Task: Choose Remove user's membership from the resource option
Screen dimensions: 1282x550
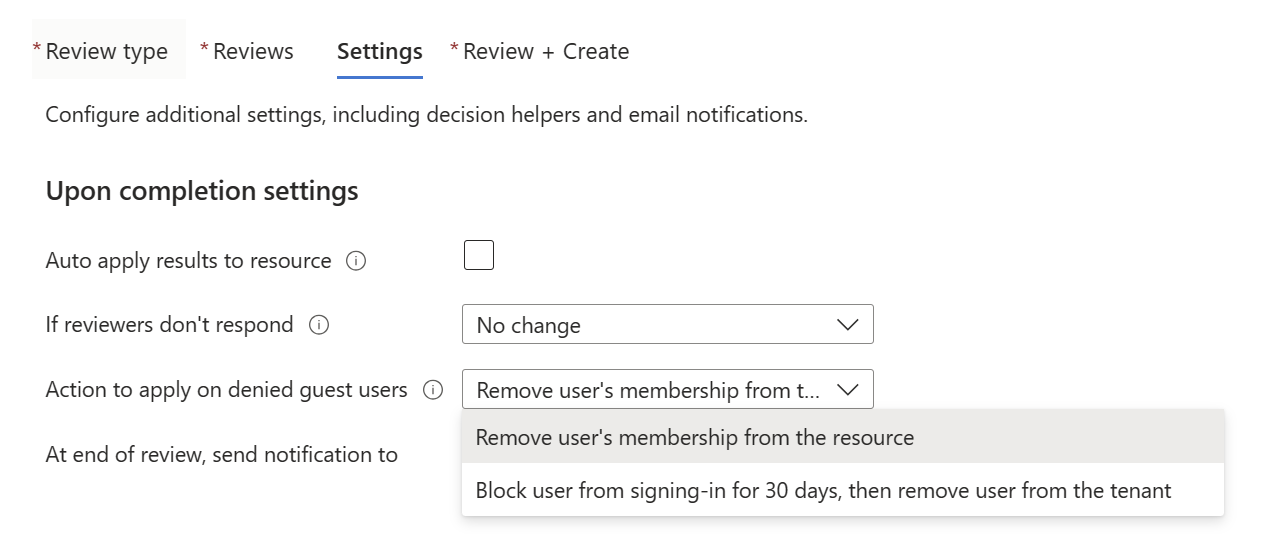Action: [x=843, y=438]
